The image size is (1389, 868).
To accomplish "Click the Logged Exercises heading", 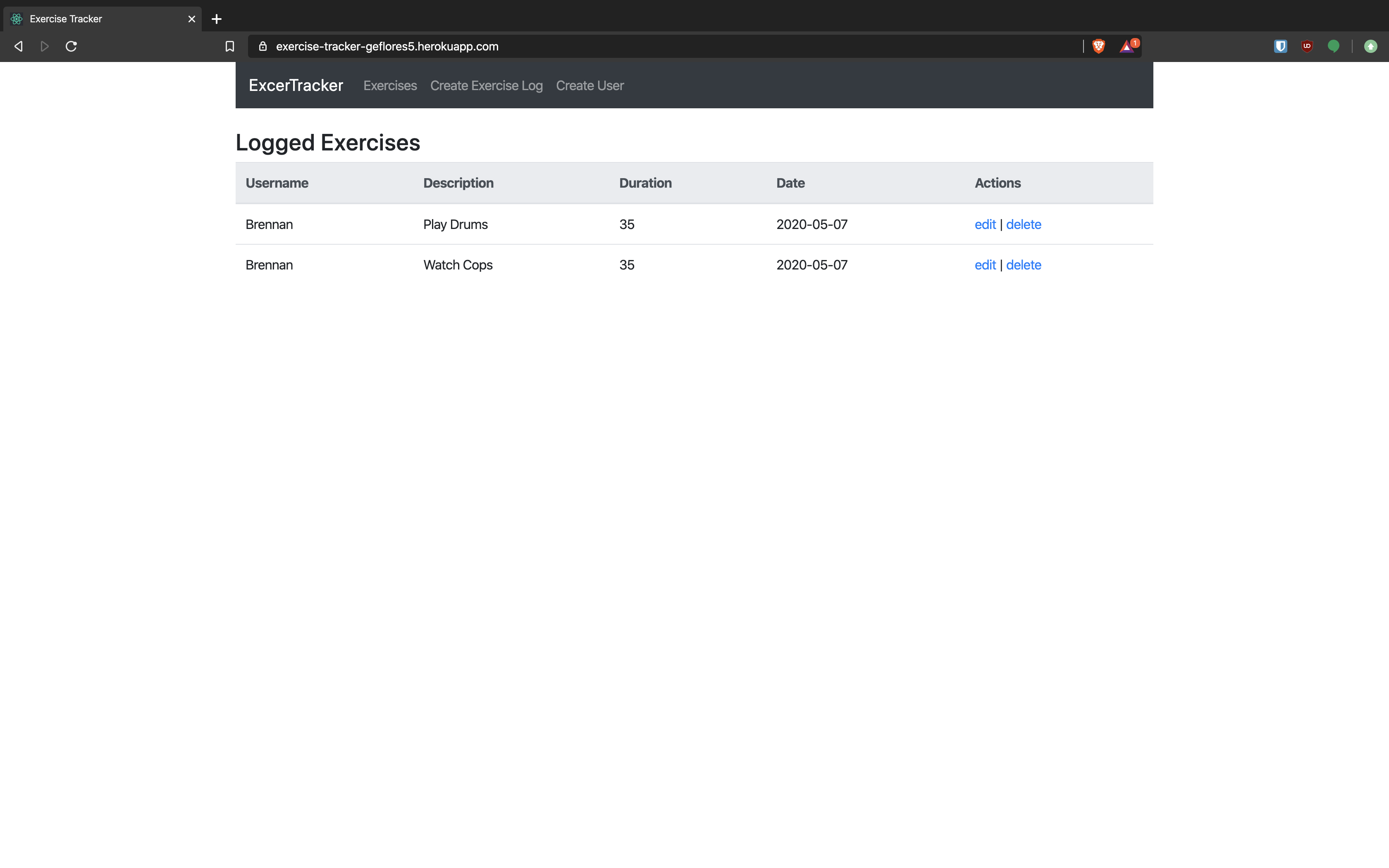I will tap(328, 143).
